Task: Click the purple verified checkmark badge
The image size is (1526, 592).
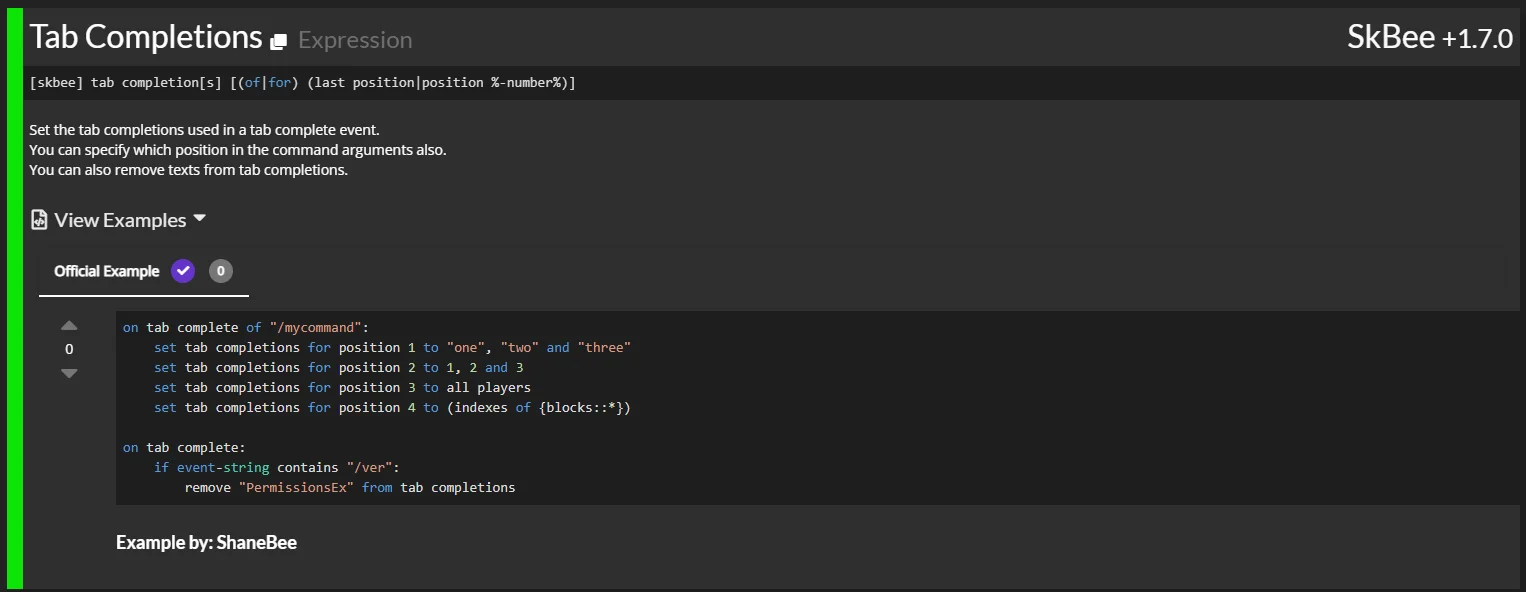Action: pos(183,271)
